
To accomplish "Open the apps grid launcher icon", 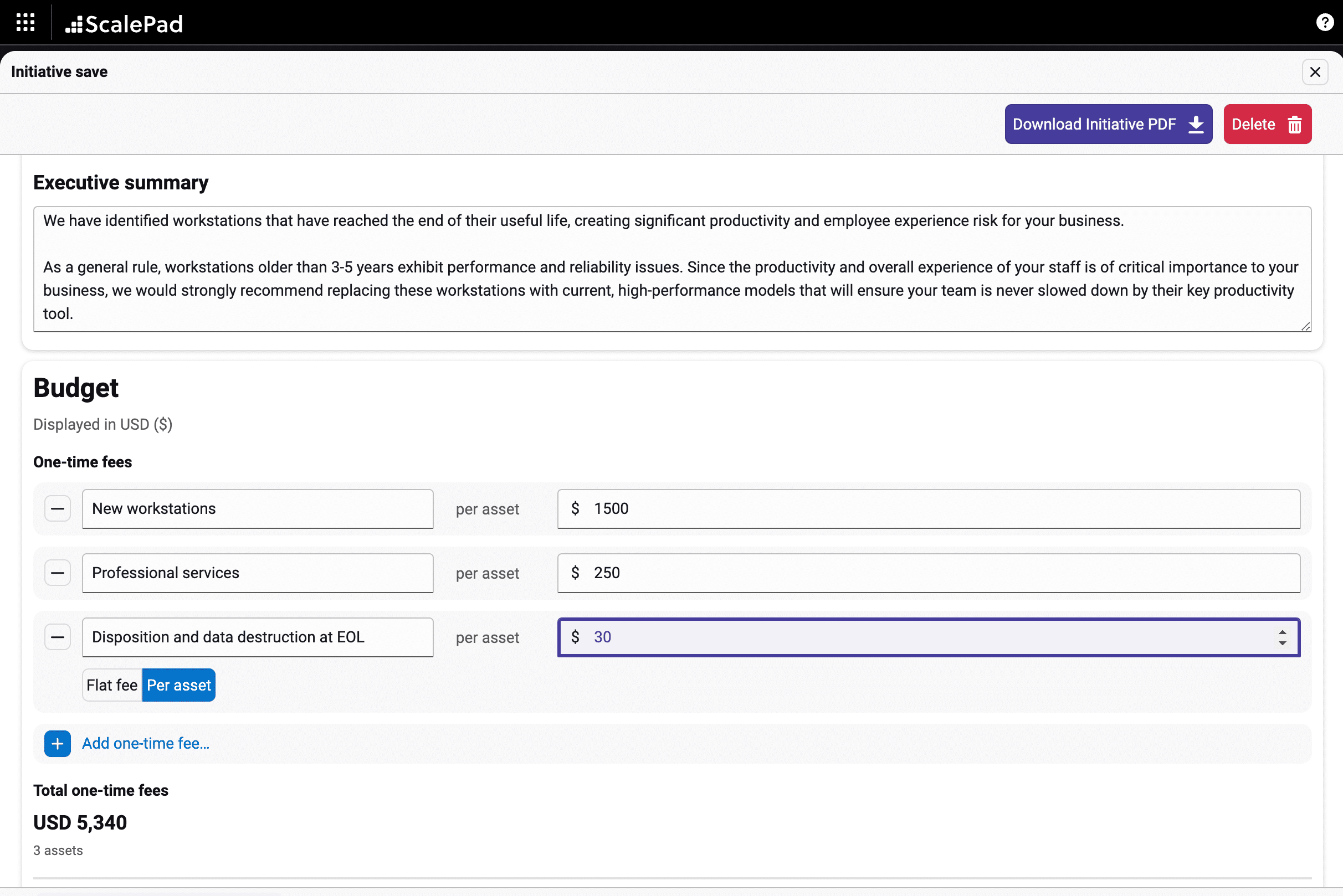I will [25, 23].
